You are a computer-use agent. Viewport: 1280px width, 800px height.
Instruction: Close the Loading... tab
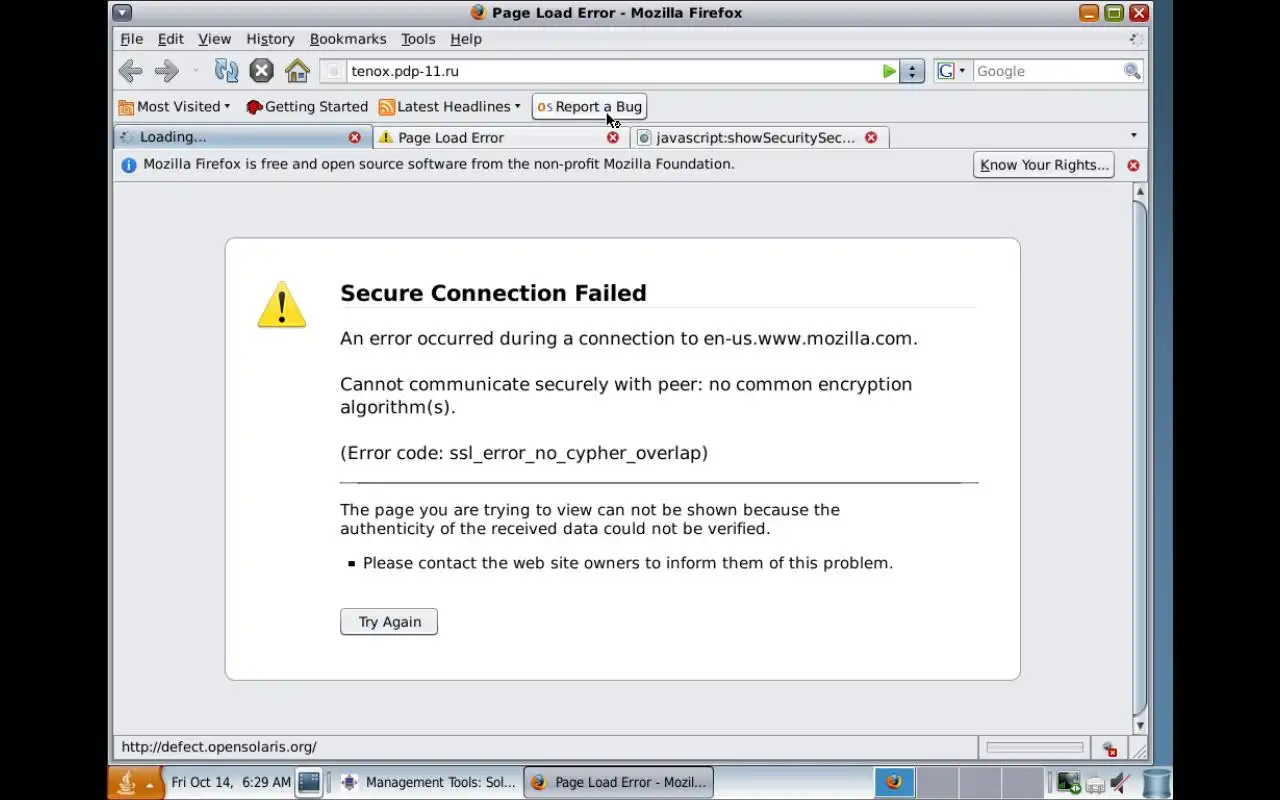pos(354,137)
